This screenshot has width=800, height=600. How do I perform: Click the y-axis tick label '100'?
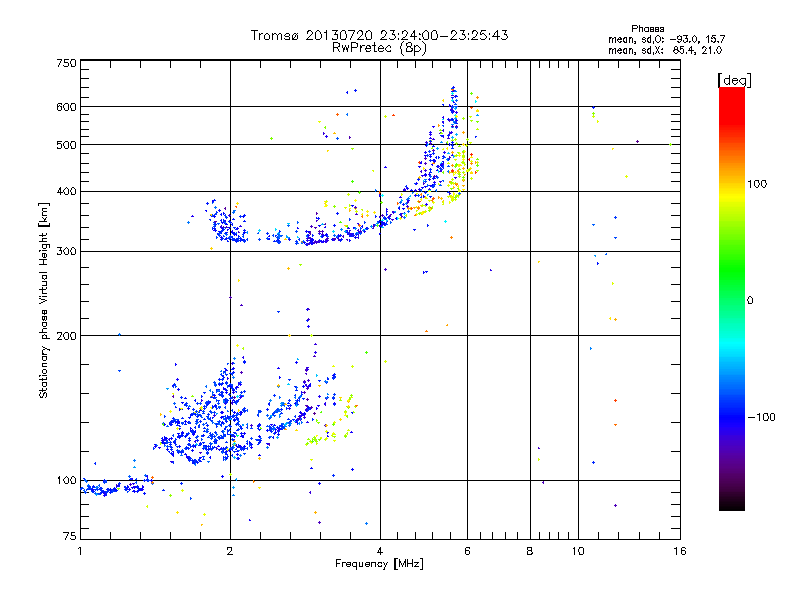pos(67,480)
